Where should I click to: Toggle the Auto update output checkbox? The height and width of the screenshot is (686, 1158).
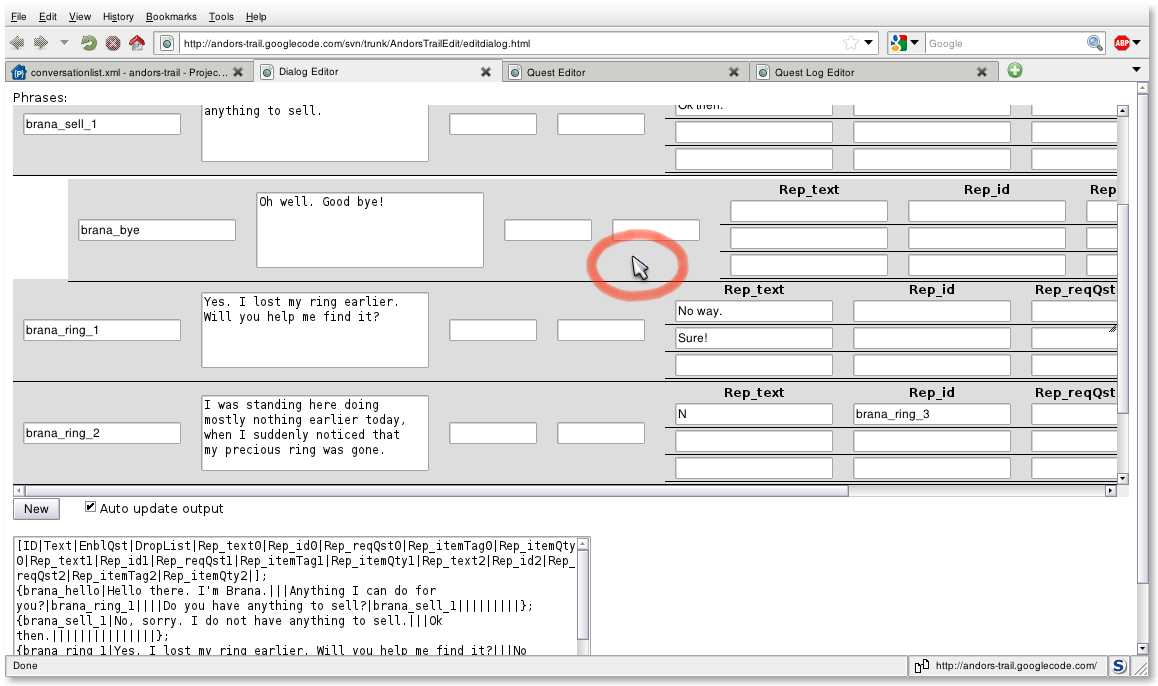pyautogui.click(x=91, y=507)
